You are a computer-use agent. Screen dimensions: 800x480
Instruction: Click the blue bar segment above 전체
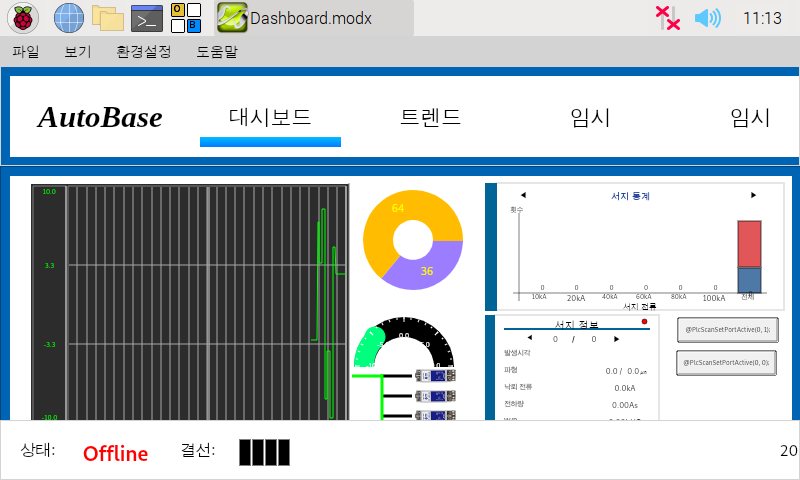pos(749,280)
